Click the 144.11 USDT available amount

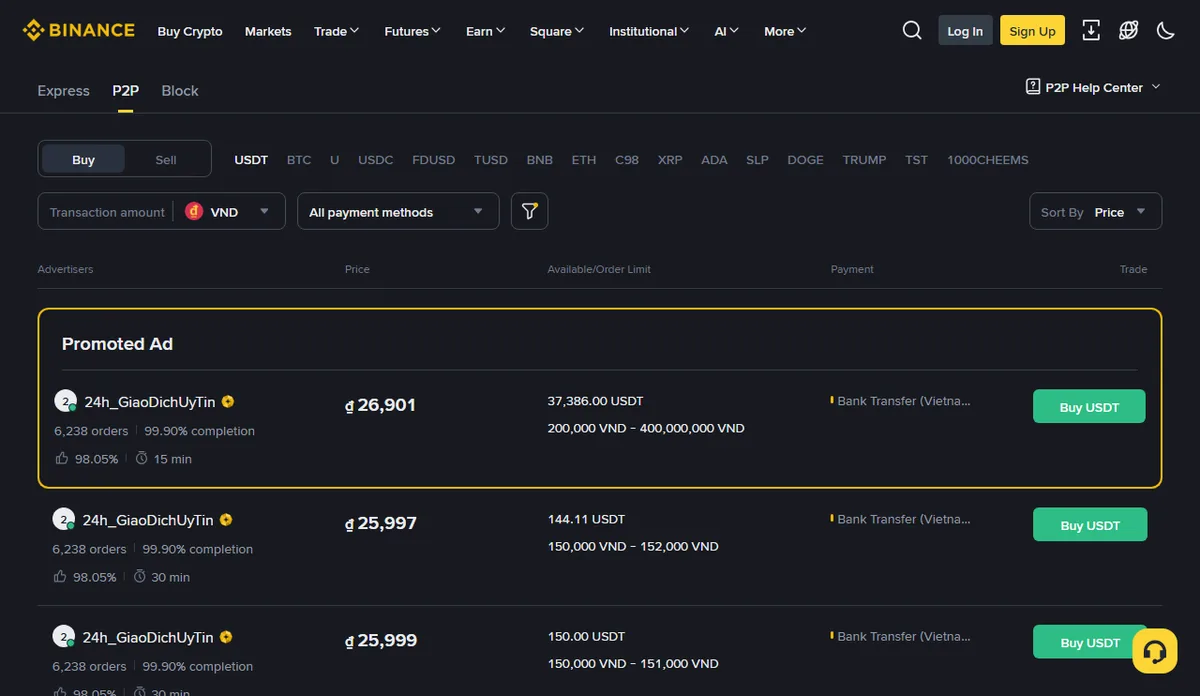[x=586, y=519]
